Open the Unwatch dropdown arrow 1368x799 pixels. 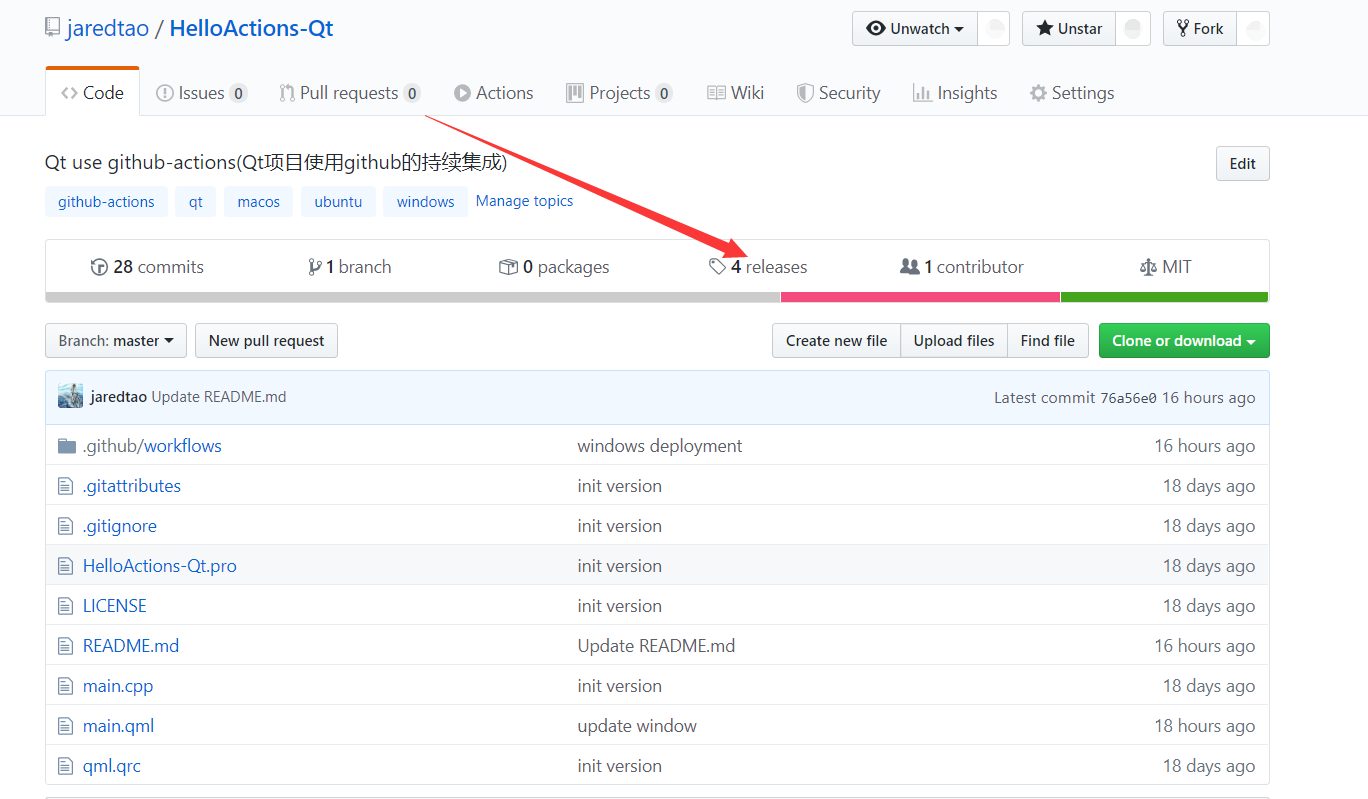click(x=957, y=28)
